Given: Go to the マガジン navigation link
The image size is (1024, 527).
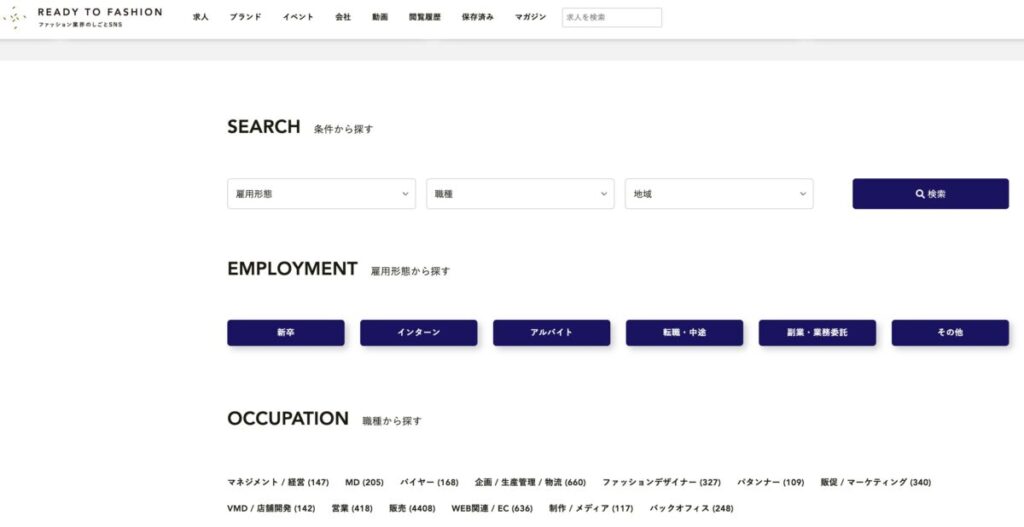Looking at the screenshot, I should (530, 17).
